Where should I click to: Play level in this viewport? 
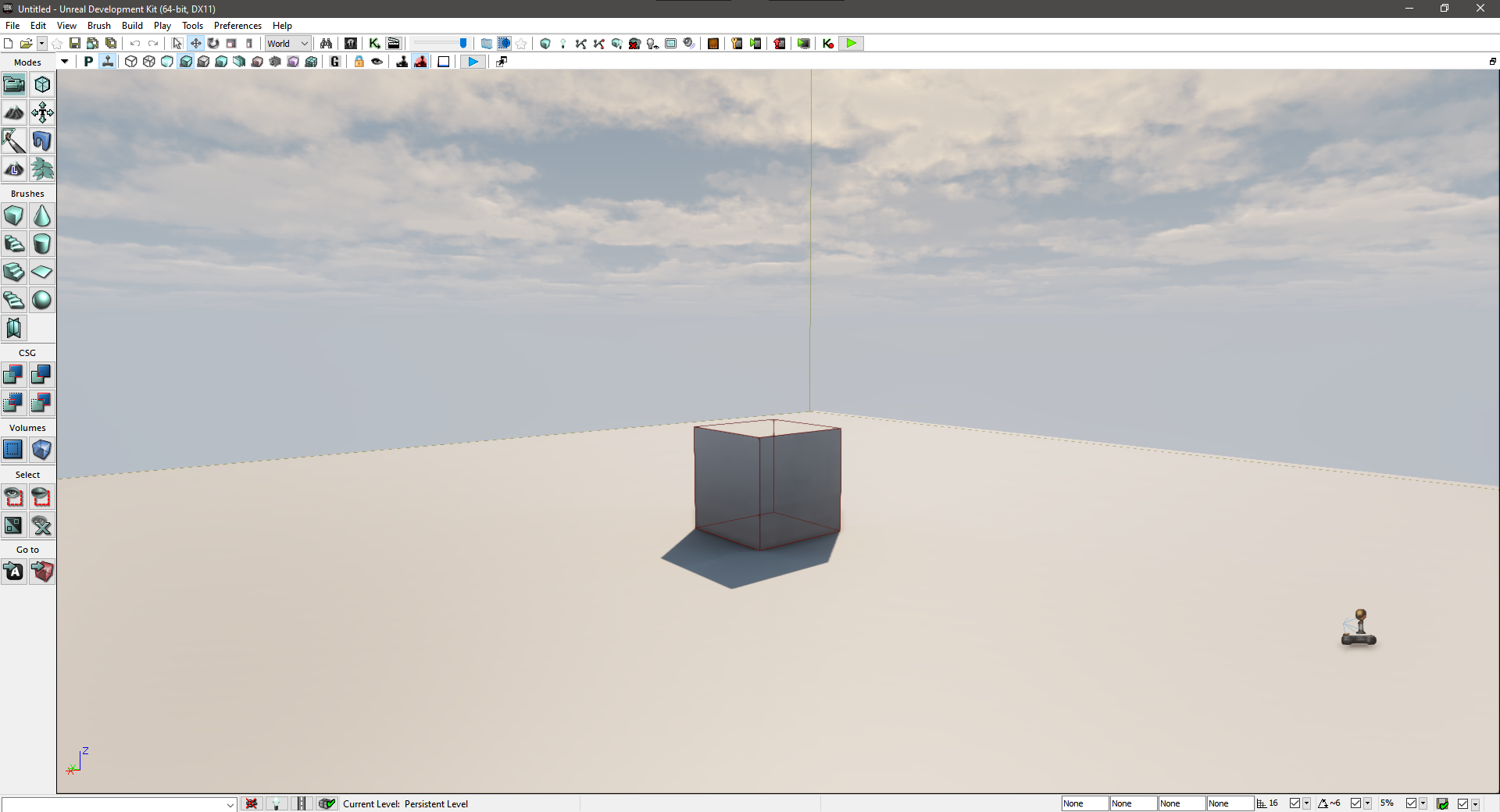[473, 62]
